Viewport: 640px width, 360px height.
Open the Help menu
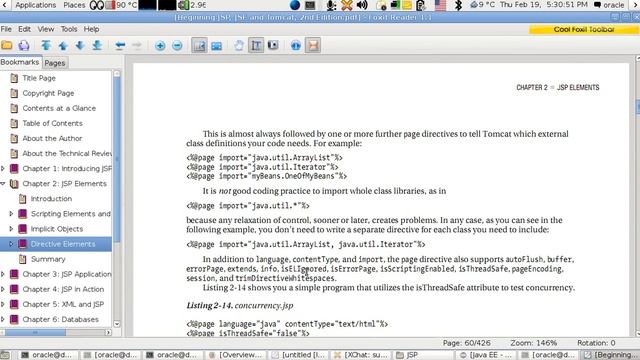coord(91,29)
